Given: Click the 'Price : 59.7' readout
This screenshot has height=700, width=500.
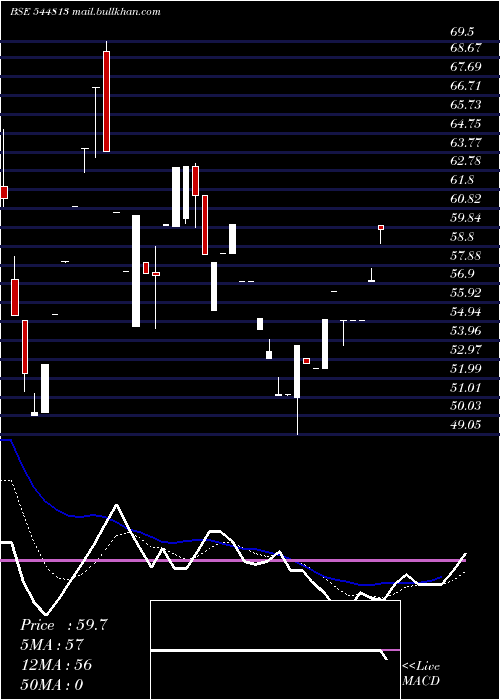Looking at the screenshot, I should (64, 625).
